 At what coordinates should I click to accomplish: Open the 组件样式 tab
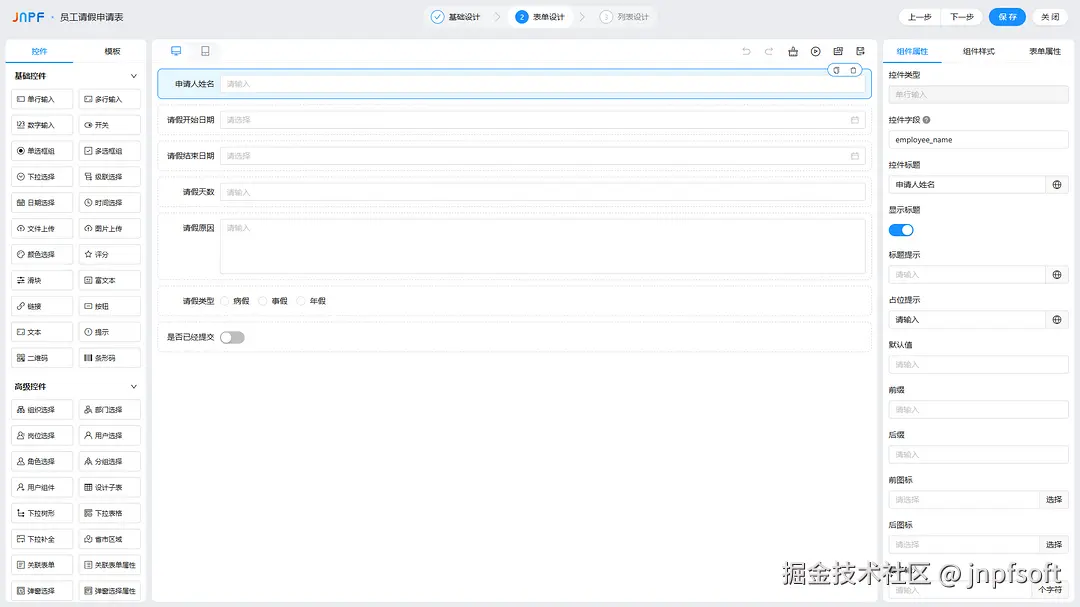978,52
